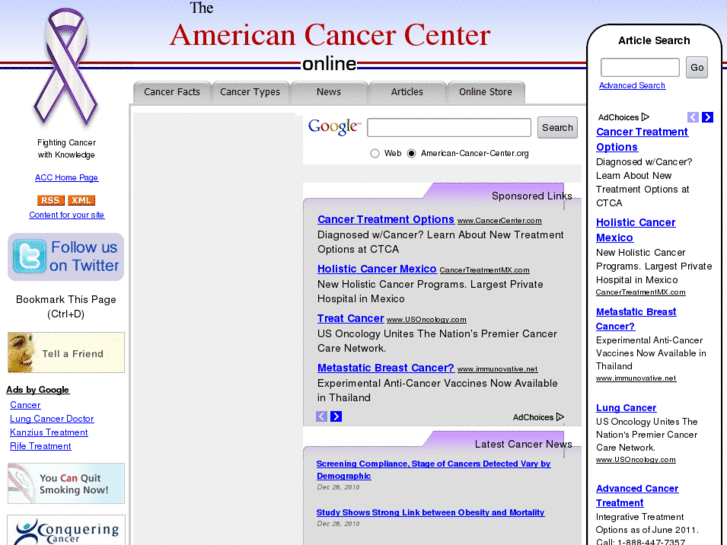Screen dimensions: 727x545
Task: Open the Screening Compliance news article
Action: 433,469
